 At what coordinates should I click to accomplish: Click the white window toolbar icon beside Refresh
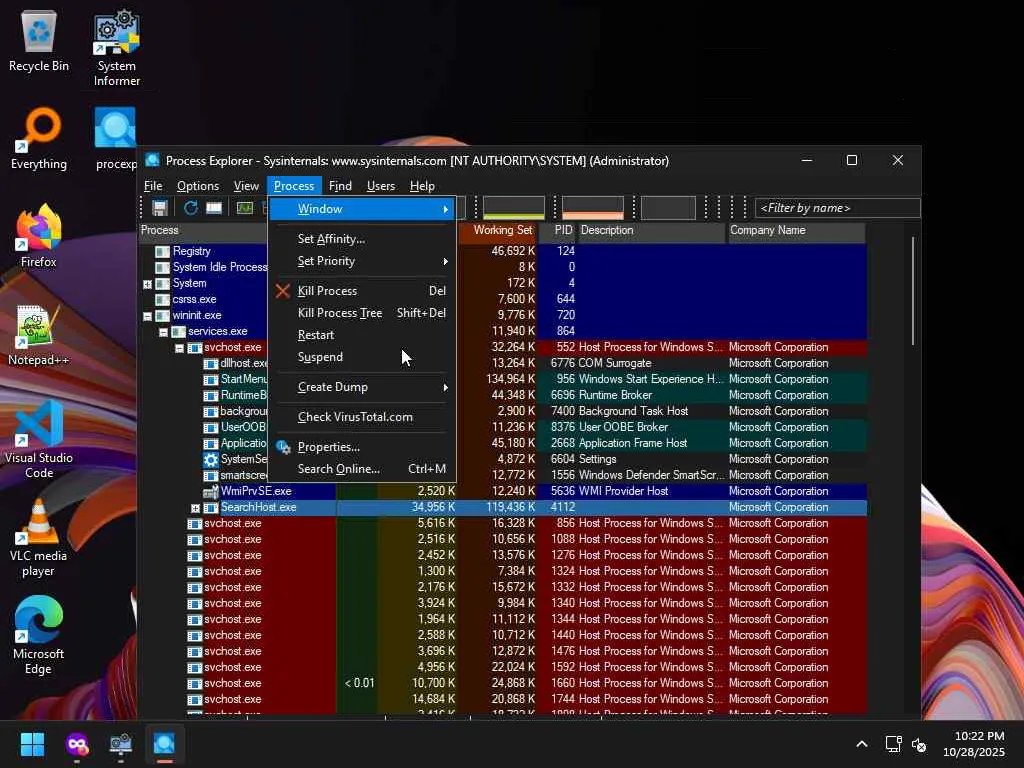point(214,208)
